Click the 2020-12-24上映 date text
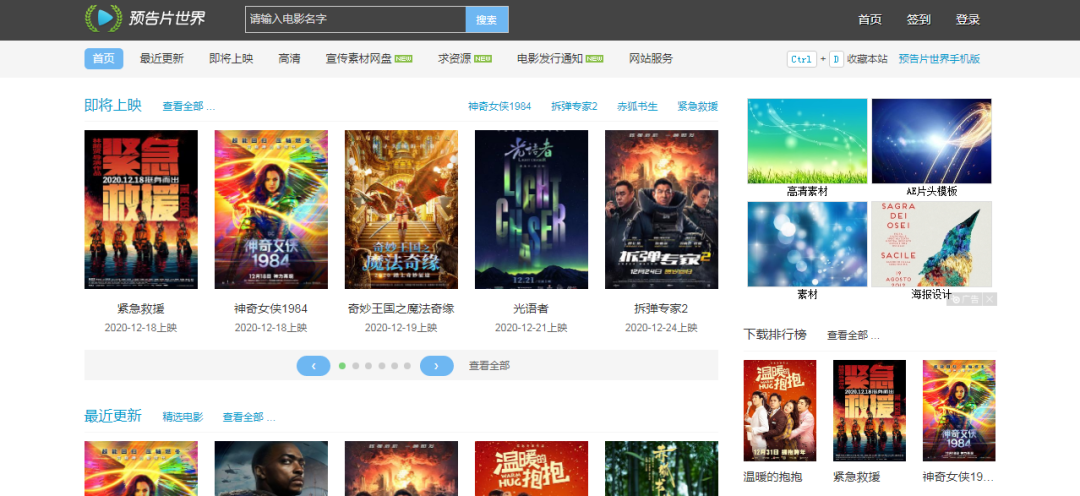 pos(661,328)
